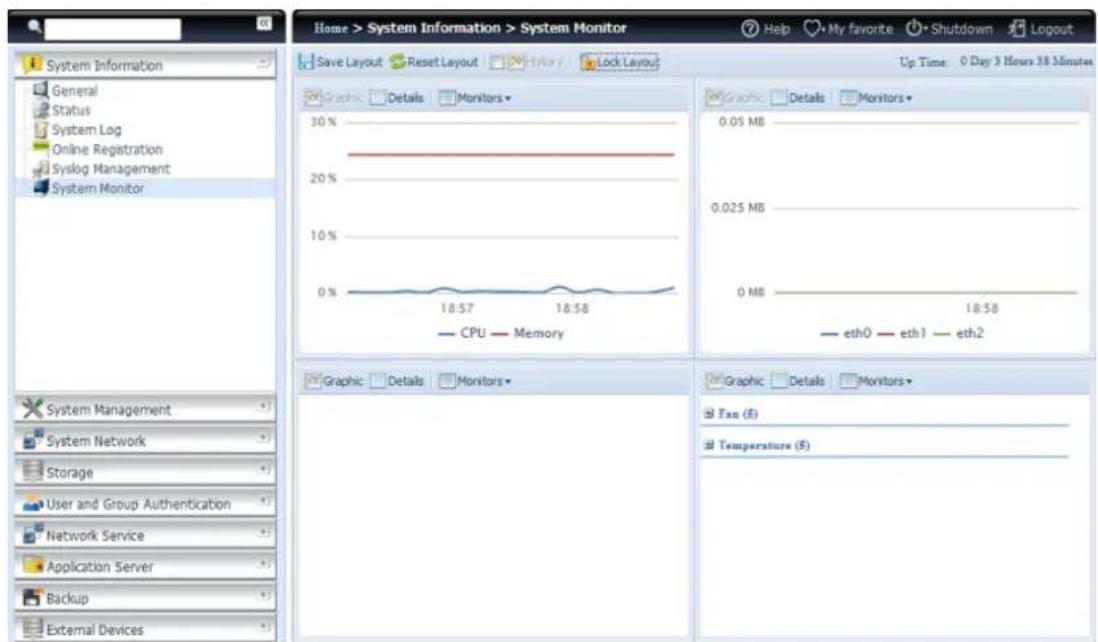Click the search magnifier icon

pos(34,27)
